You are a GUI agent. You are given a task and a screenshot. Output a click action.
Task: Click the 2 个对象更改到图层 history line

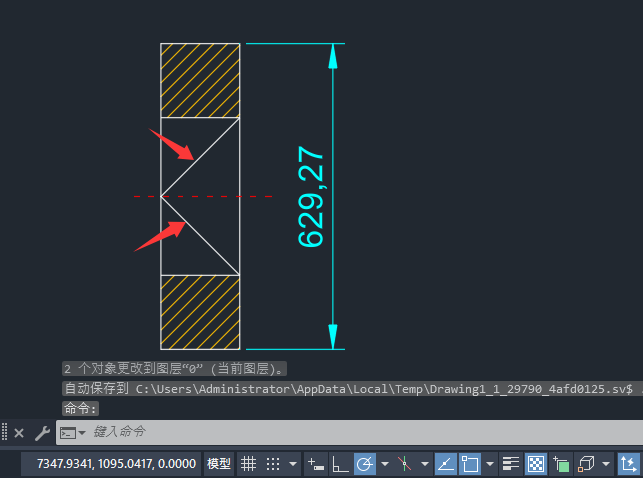coord(174,369)
